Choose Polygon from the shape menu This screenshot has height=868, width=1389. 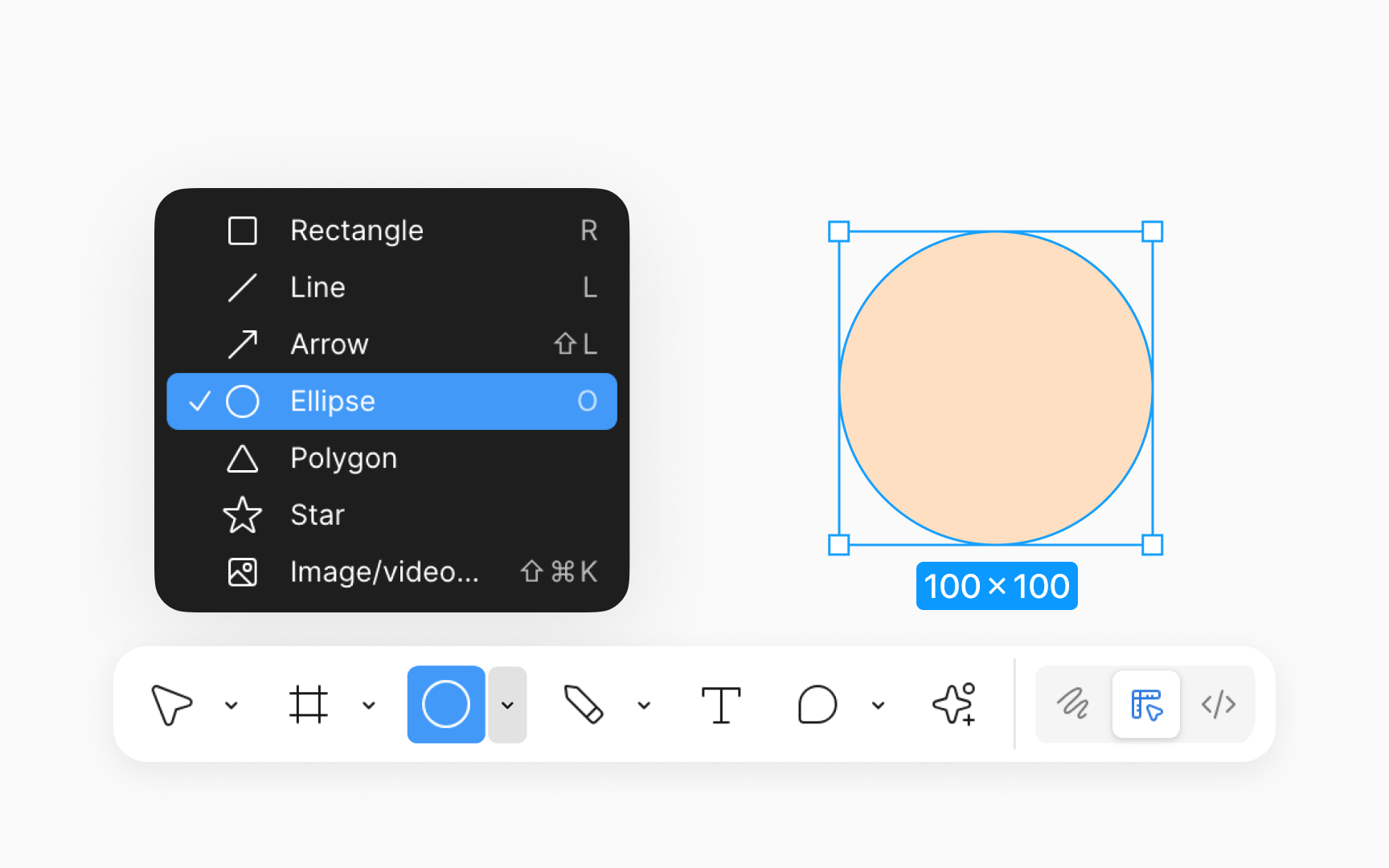tap(343, 458)
